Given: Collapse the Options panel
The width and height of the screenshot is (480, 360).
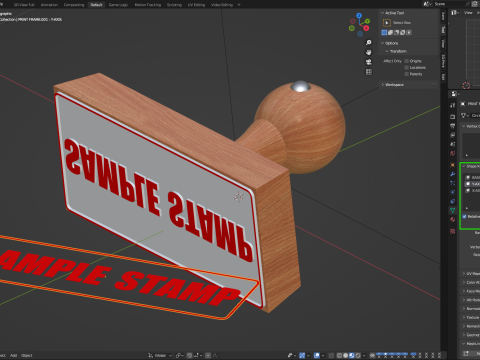Looking at the screenshot, I should click(x=382, y=43).
